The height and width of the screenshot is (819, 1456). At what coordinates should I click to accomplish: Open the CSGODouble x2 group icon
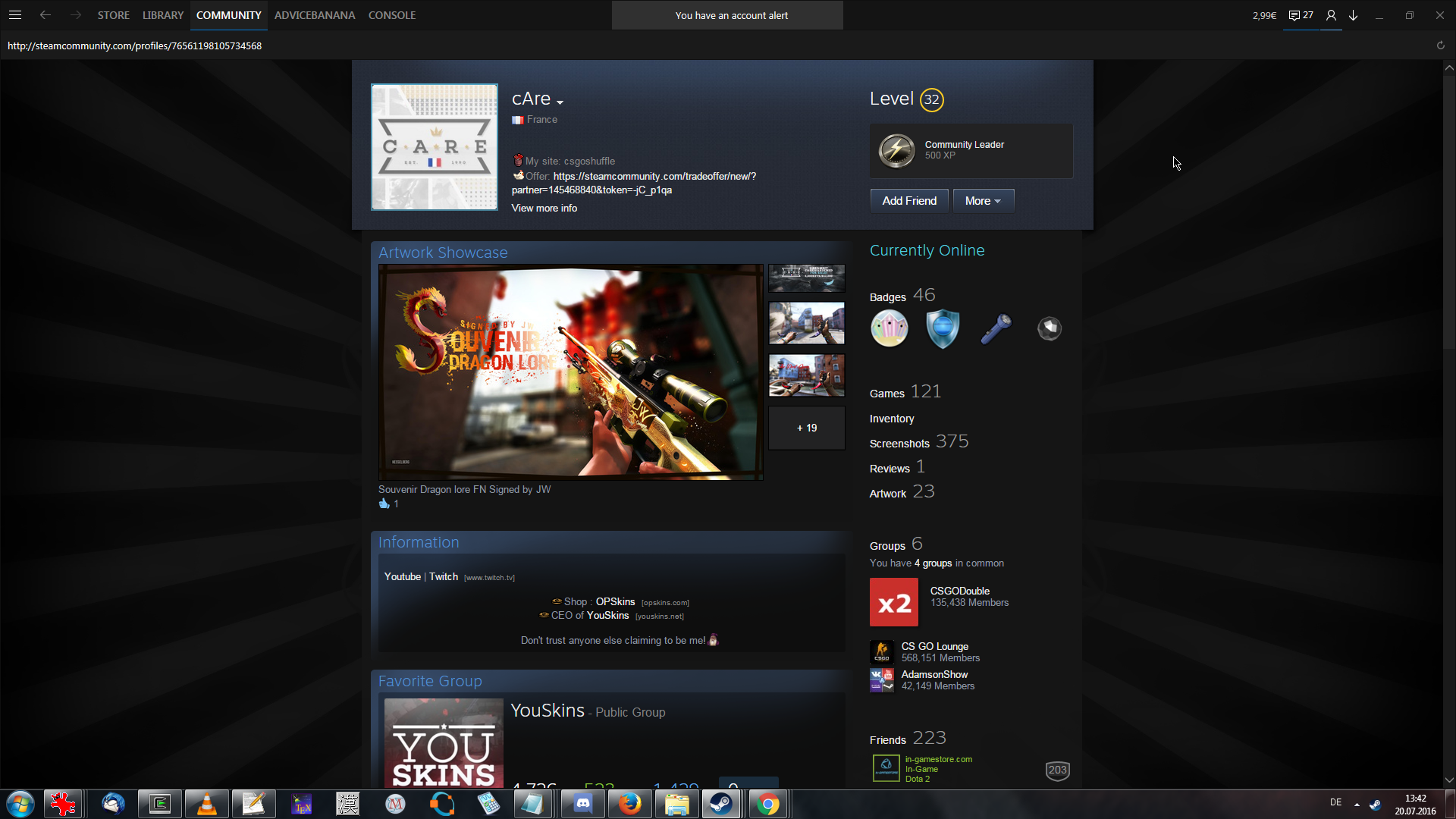[893, 602]
